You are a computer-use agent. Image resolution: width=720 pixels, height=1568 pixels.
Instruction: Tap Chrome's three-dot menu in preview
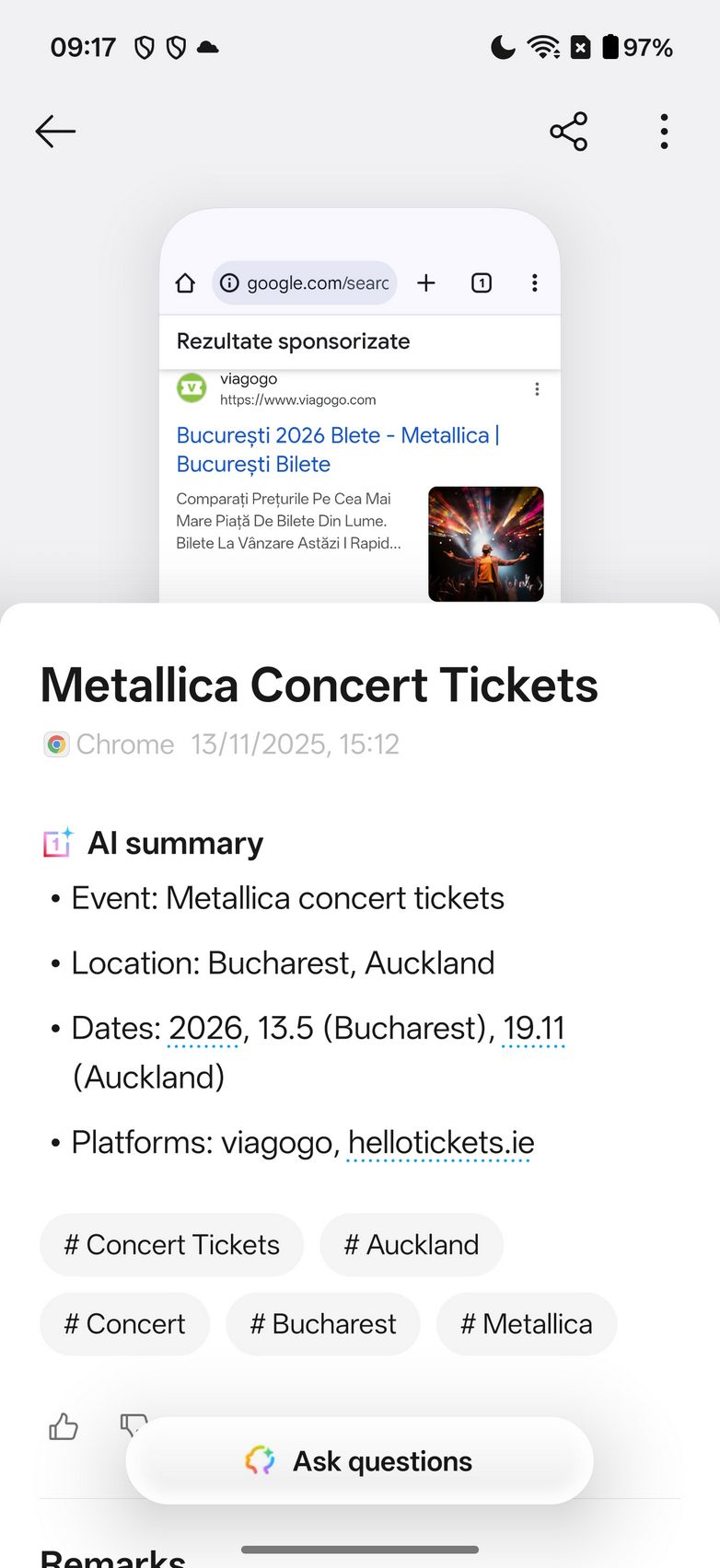pos(534,282)
